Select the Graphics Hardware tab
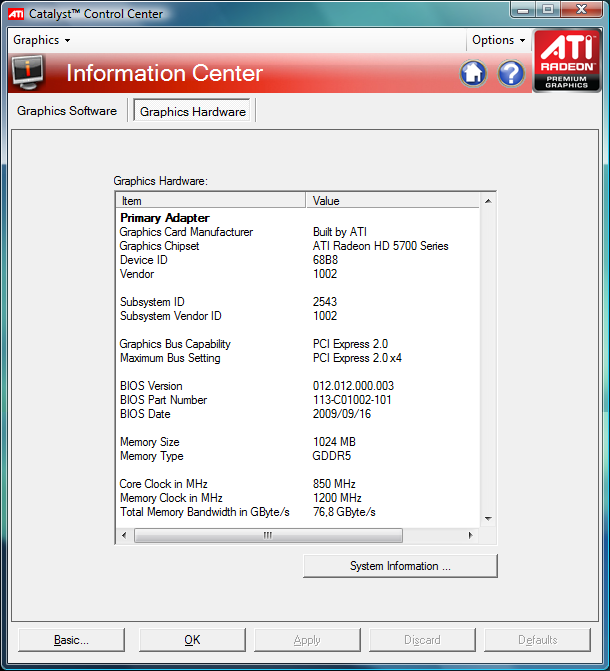 [193, 112]
